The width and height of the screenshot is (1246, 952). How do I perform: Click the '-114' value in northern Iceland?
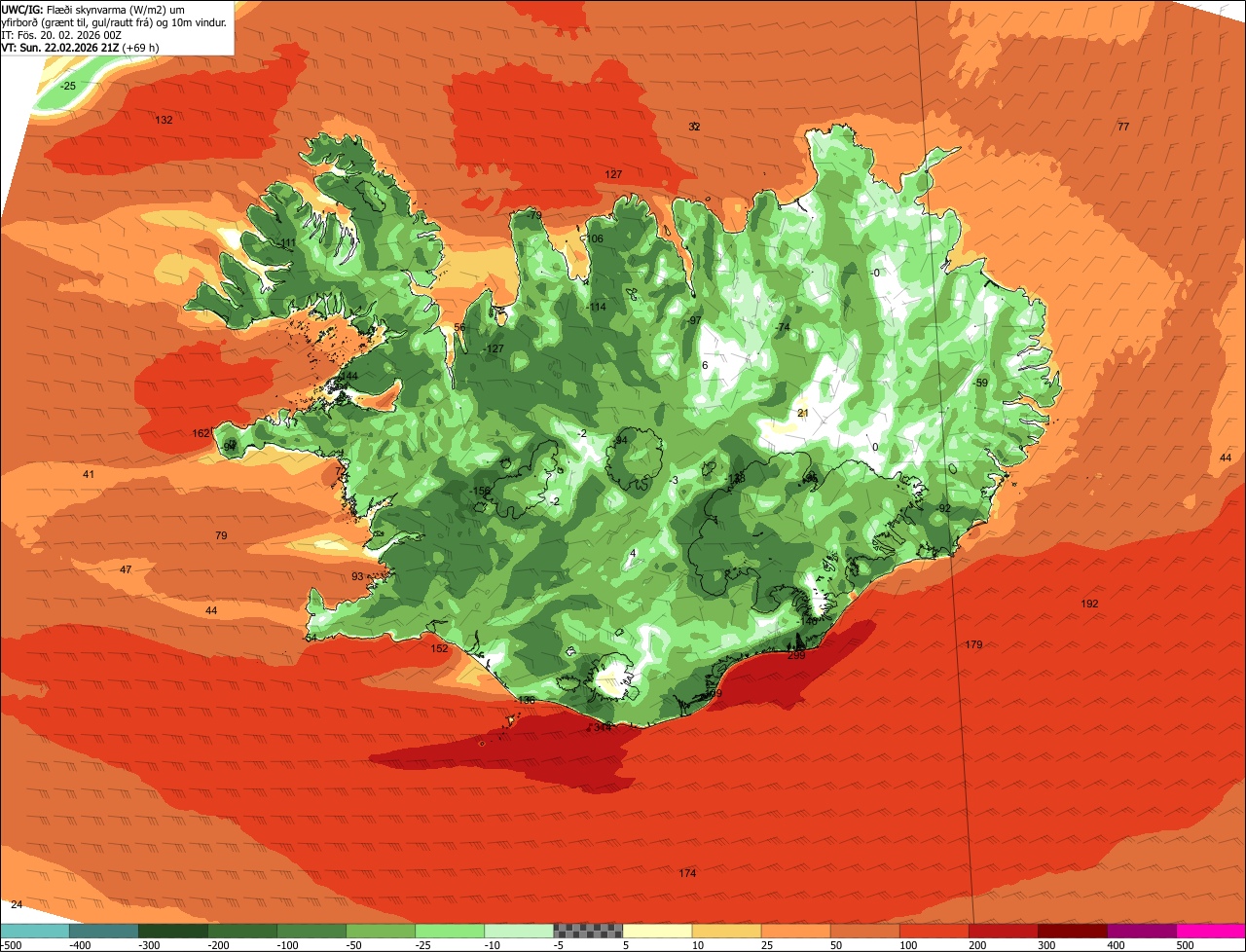(597, 308)
